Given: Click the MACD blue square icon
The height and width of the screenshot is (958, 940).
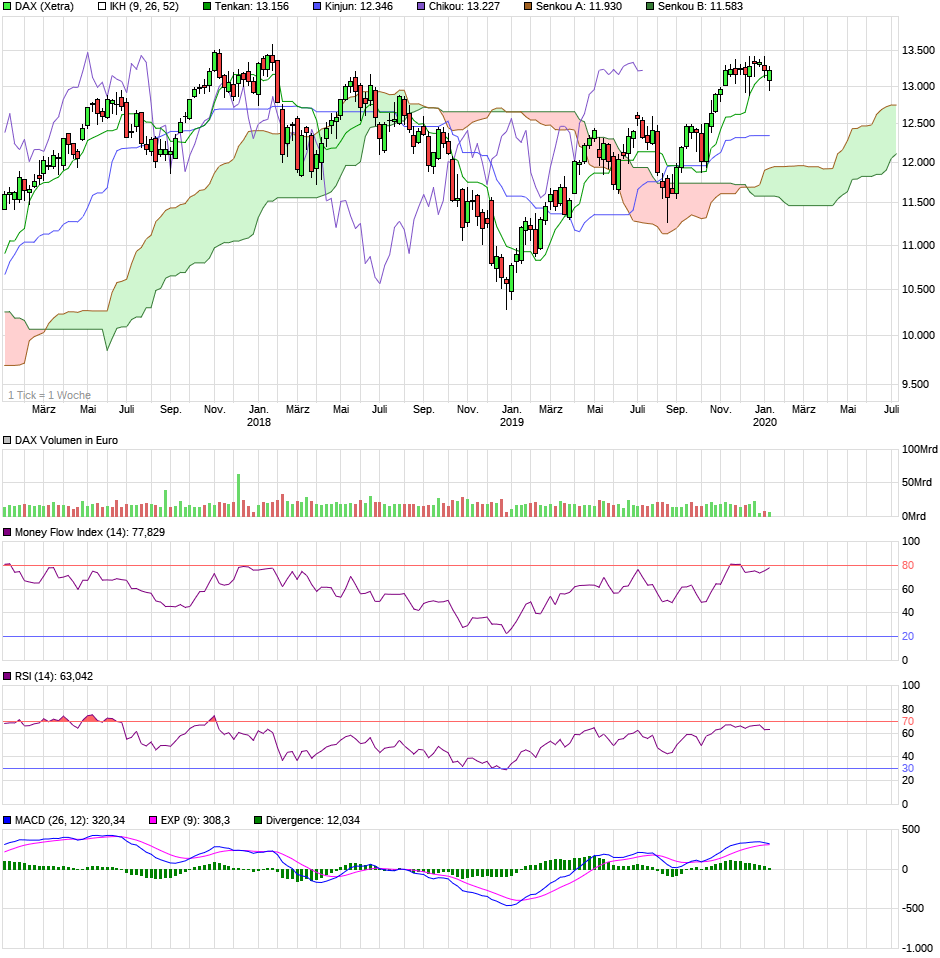Looking at the screenshot, I should point(7,818).
